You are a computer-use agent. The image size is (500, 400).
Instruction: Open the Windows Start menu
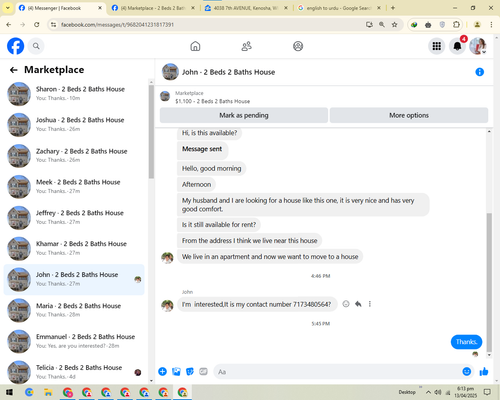coord(9,392)
